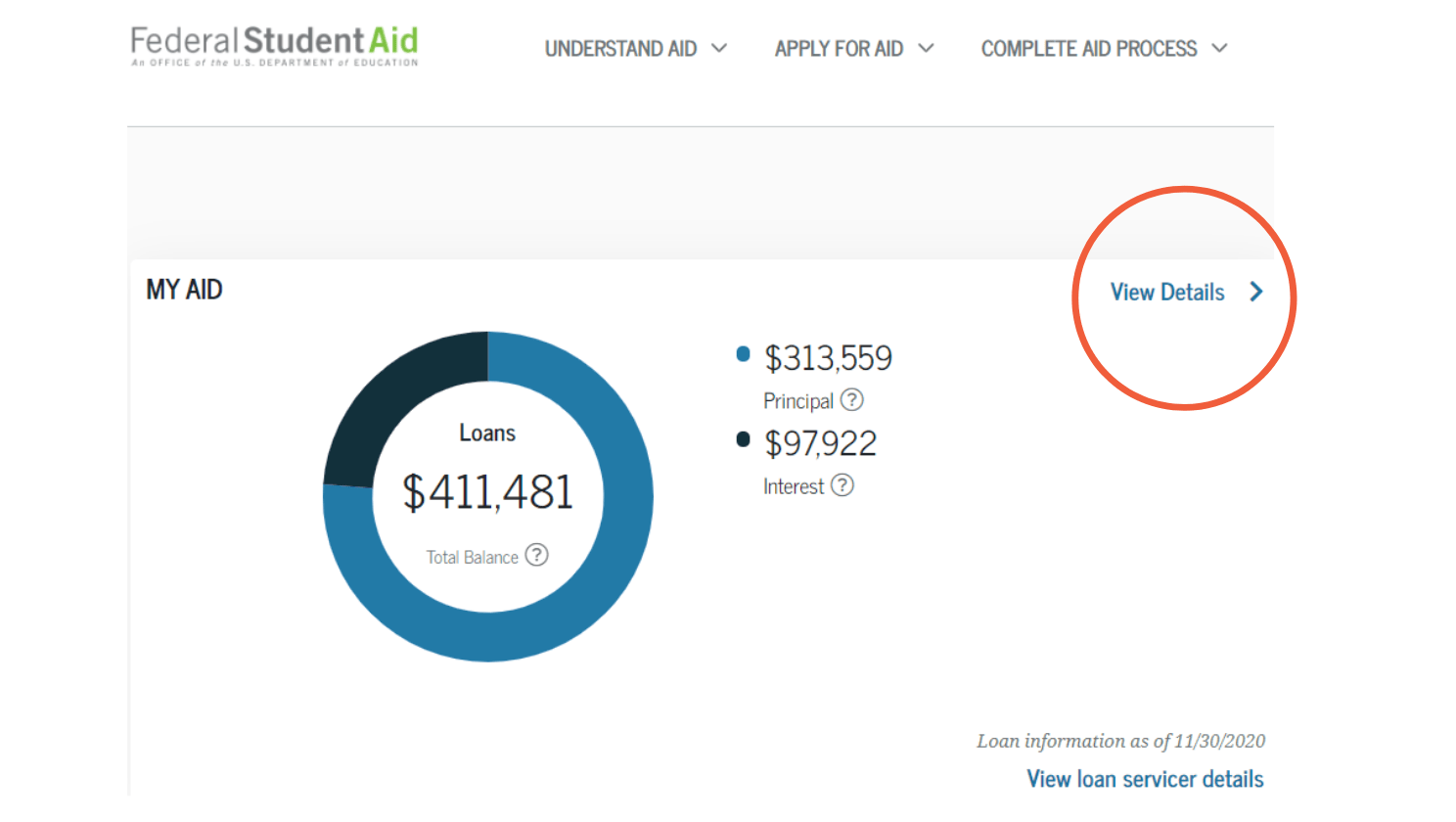Screen dimensions: 1456x822
Task: Open the Total Balance help tooltip icon
Action: click(x=536, y=556)
